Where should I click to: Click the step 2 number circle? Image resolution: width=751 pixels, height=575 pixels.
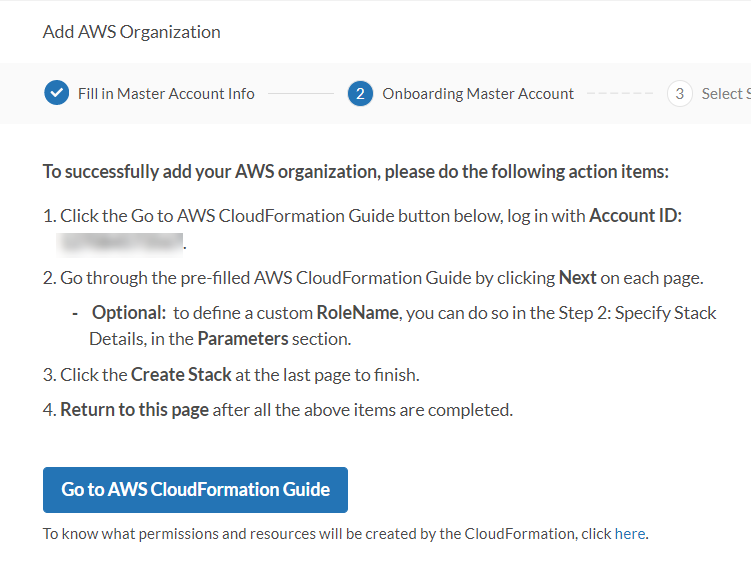coord(360,93)
